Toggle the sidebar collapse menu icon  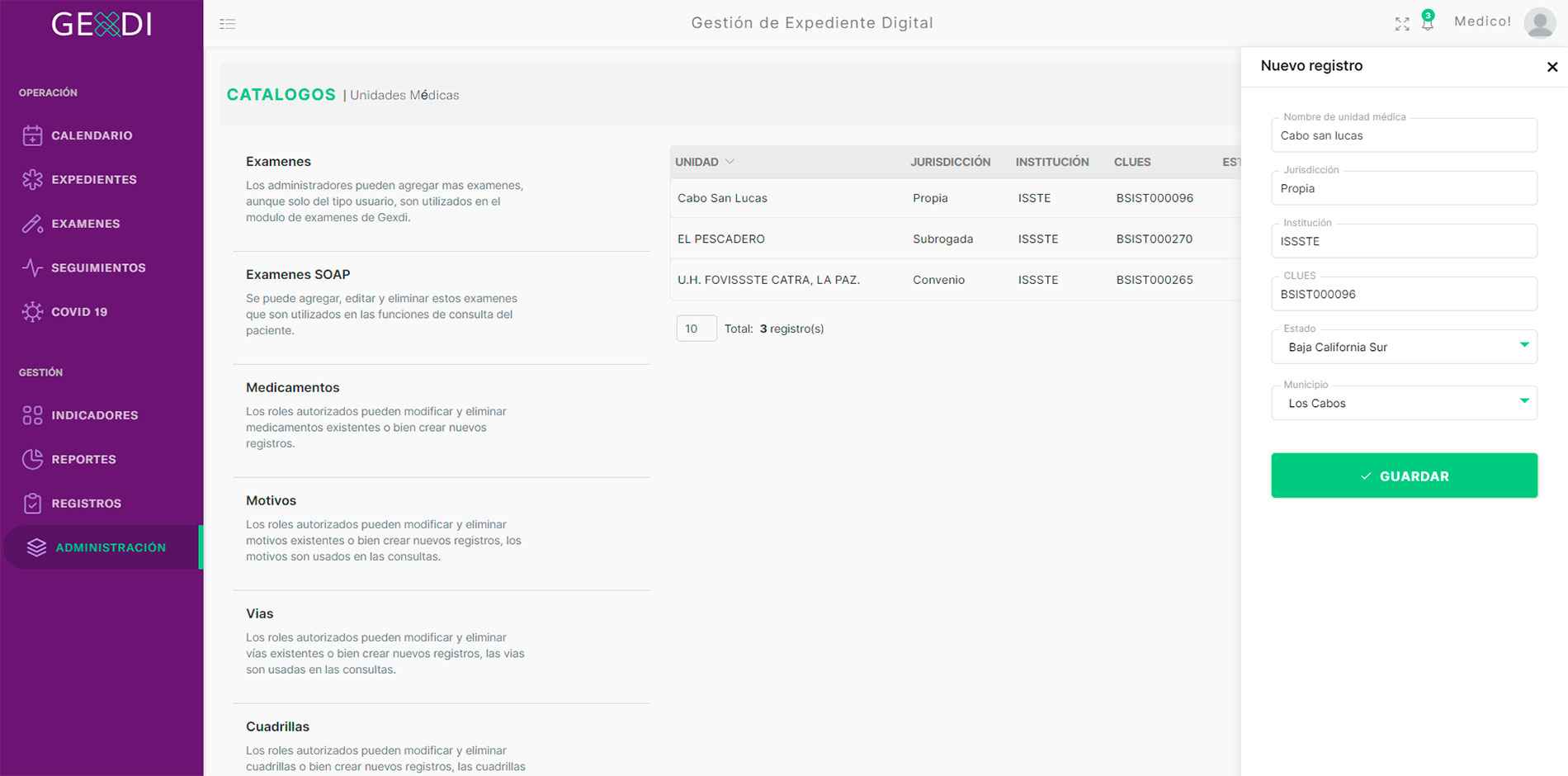(228, 24)
